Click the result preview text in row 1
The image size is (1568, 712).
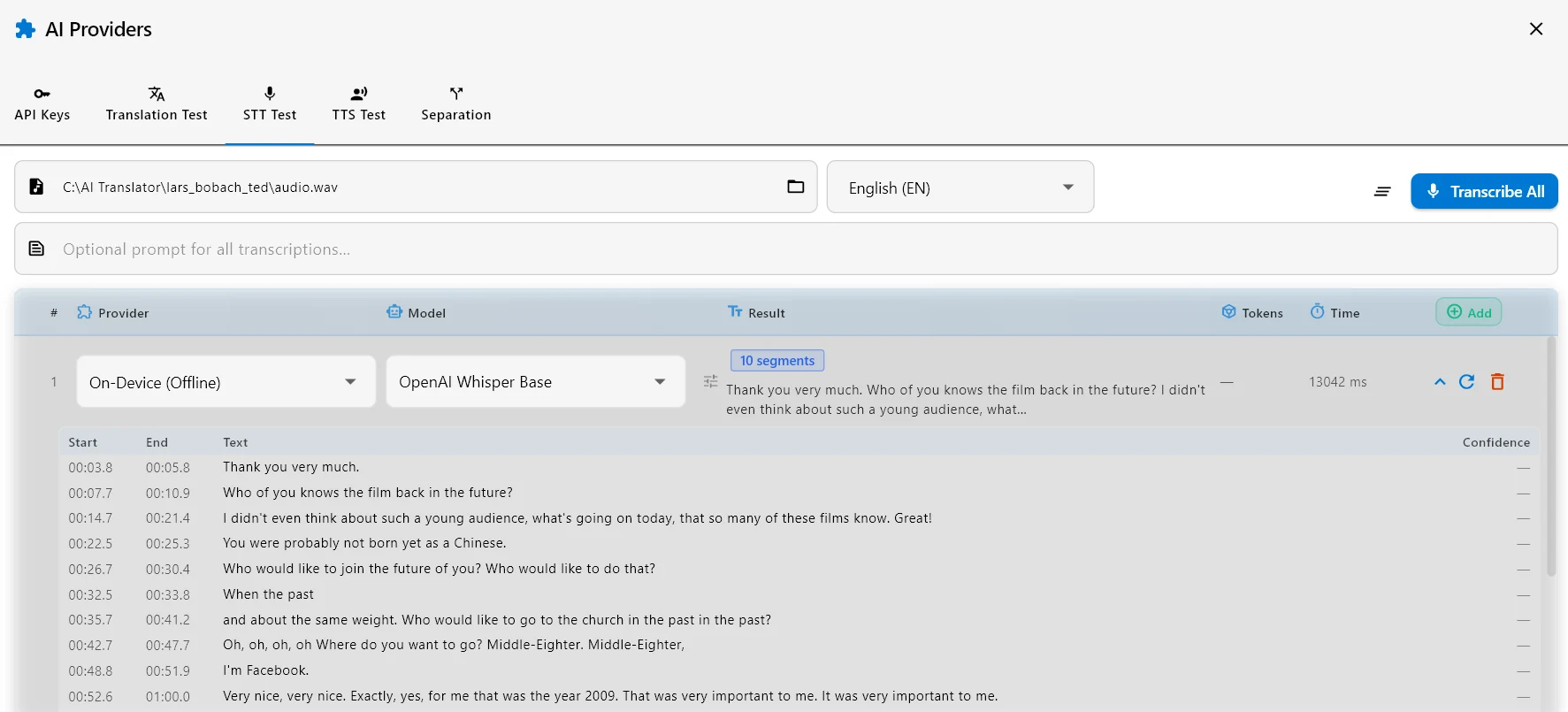[x=966, y=399]
